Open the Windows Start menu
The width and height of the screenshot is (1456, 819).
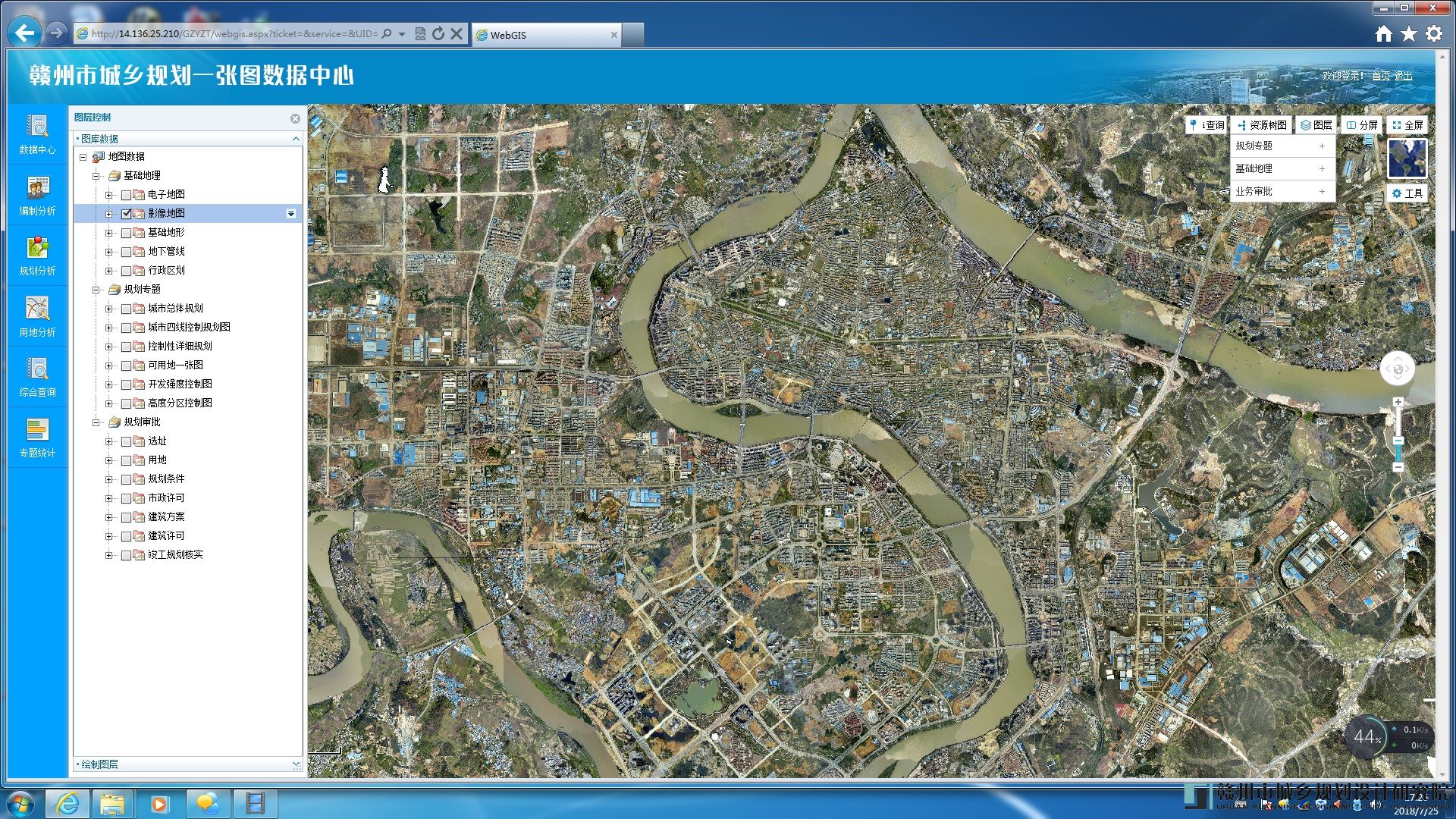[20, 803]
